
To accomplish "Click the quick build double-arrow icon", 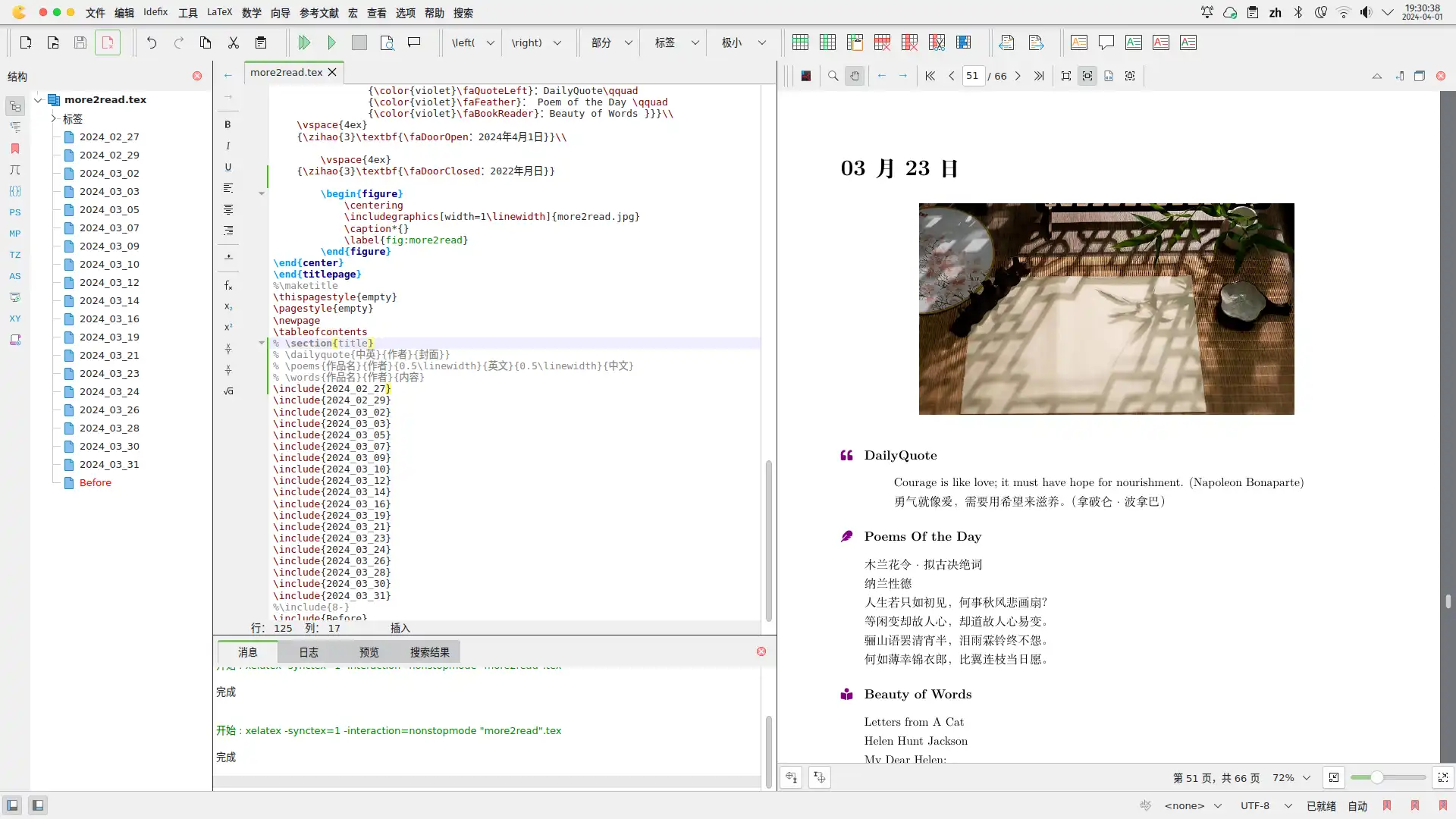I will tap(304, 42).
